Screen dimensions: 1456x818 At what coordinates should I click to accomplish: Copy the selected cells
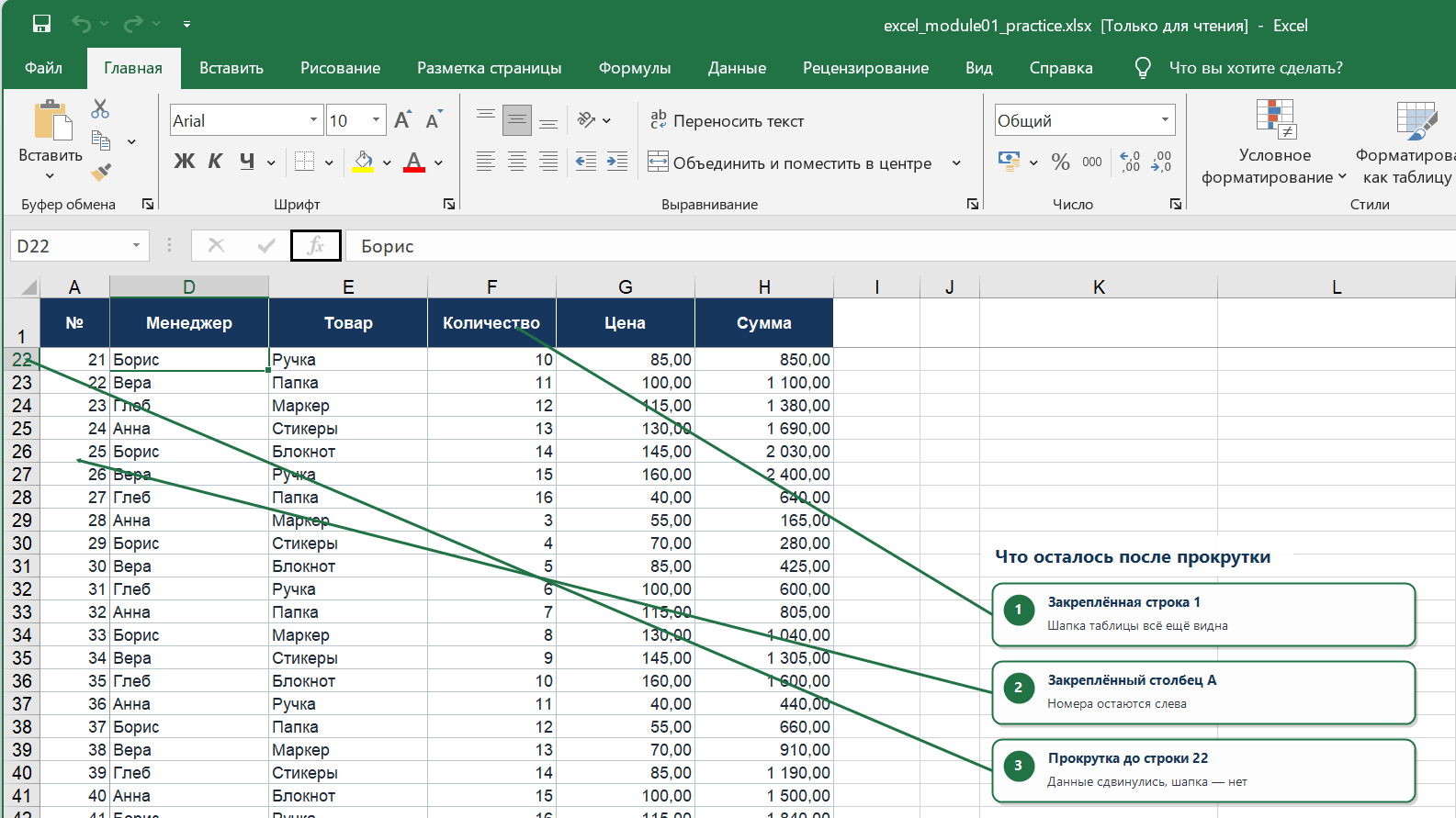[x=101, y=140]
